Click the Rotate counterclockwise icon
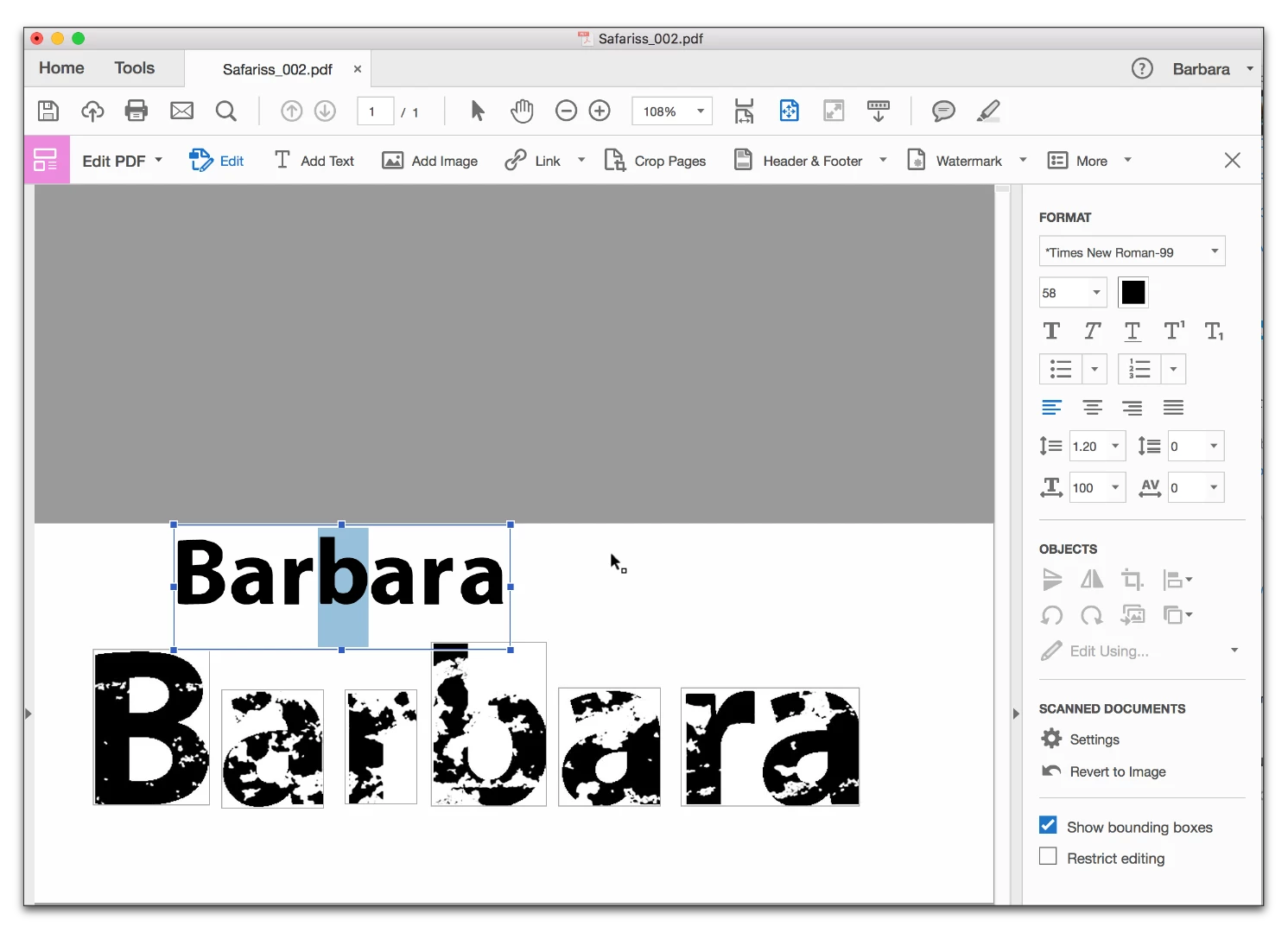 point(1051,615)
